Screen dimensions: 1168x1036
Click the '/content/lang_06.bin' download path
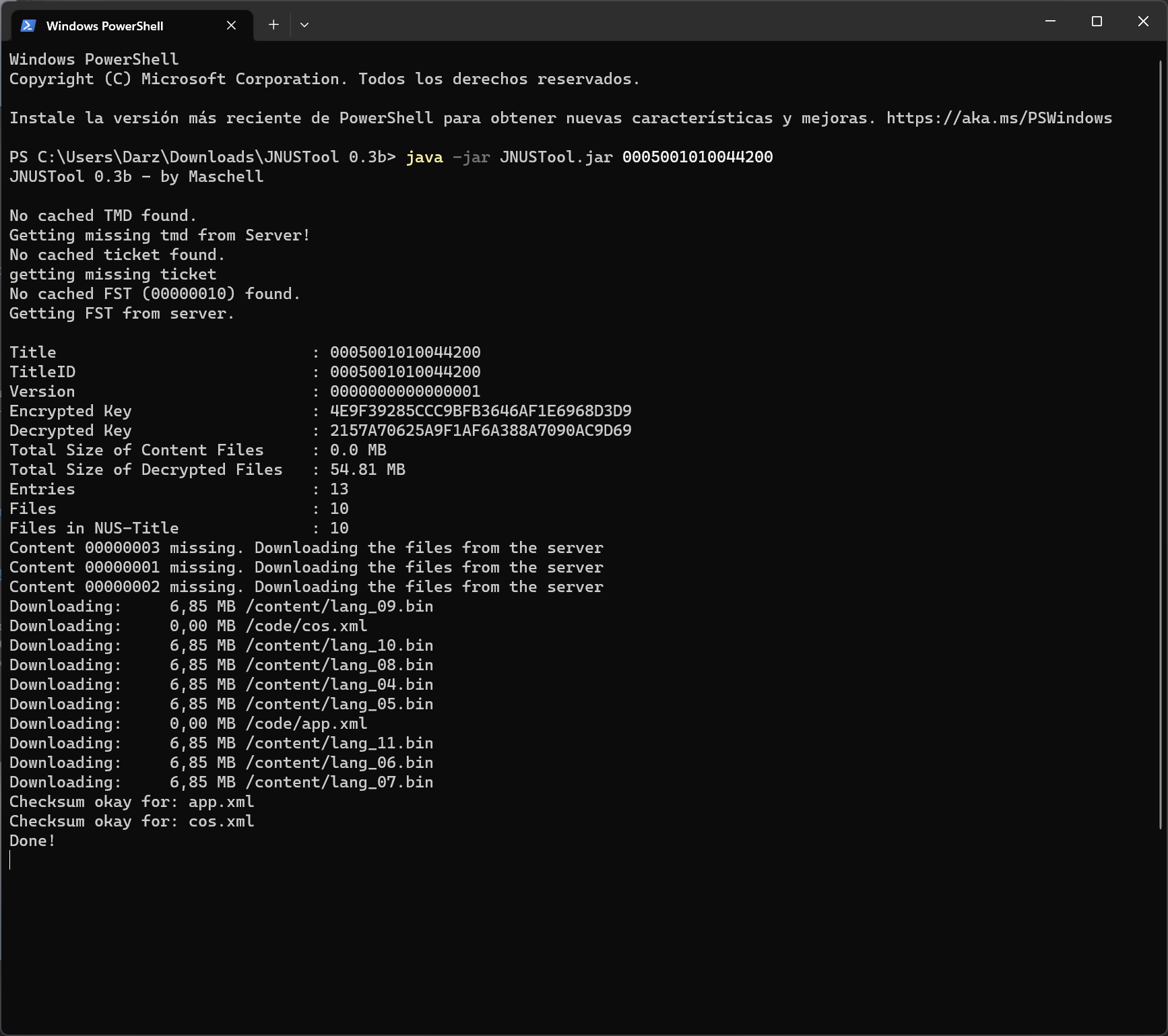click(x=339, y=763)
